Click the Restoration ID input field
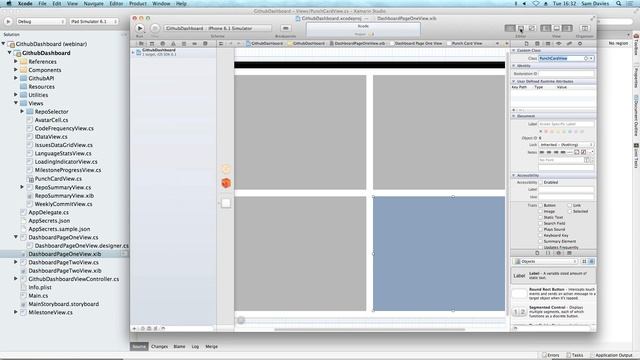 (566, 74)
